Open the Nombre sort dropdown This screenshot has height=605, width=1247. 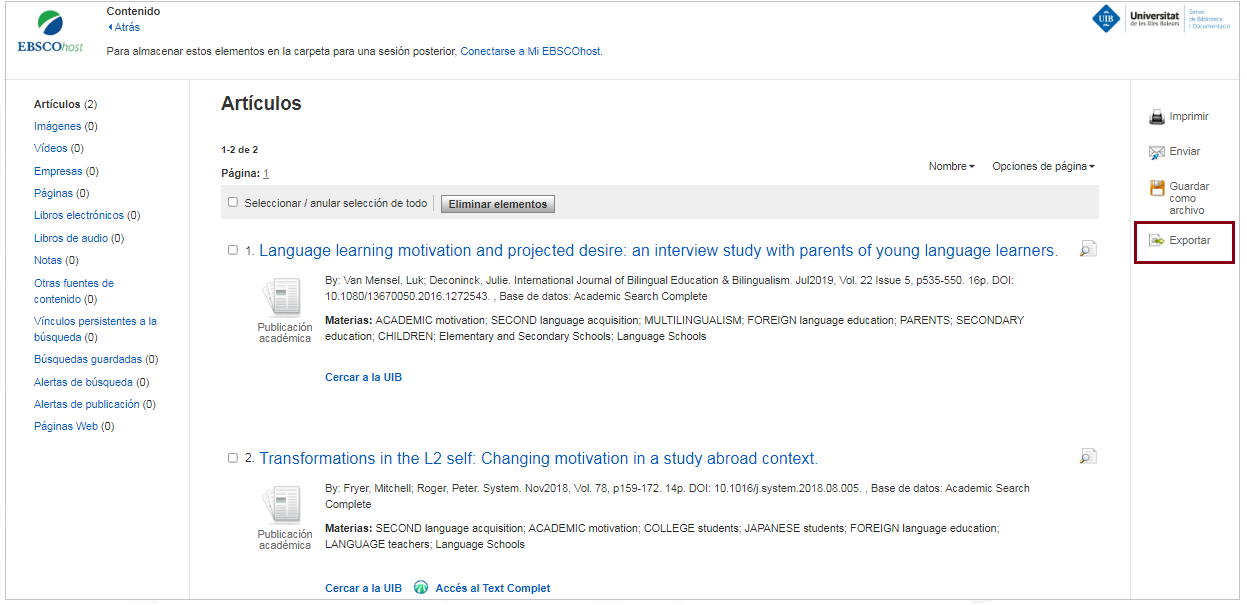[x=951, y=167]
